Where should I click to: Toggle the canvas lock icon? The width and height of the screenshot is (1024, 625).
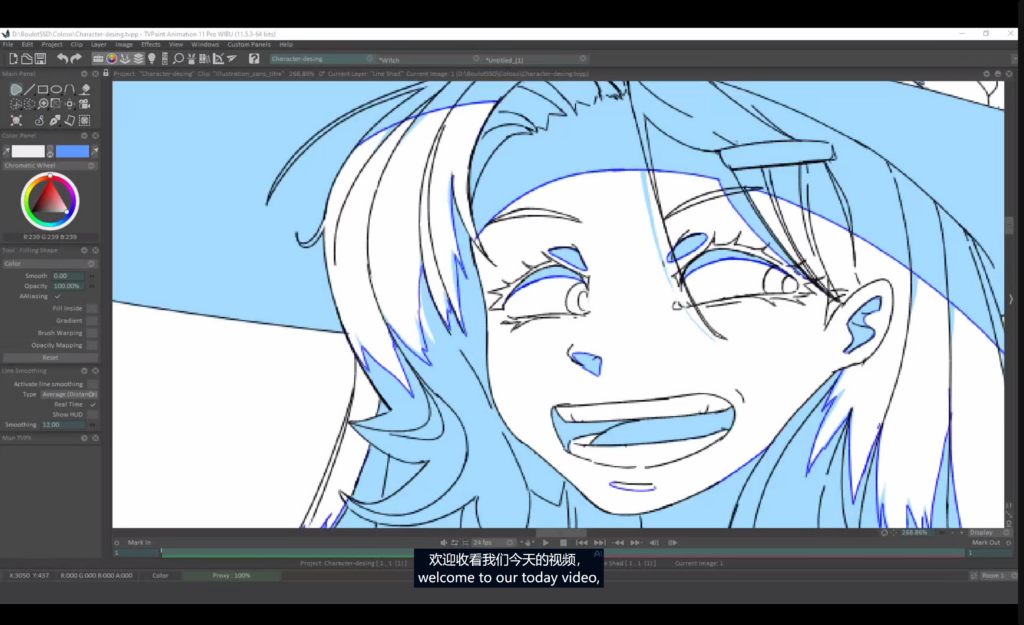click(x=106, y=73)
